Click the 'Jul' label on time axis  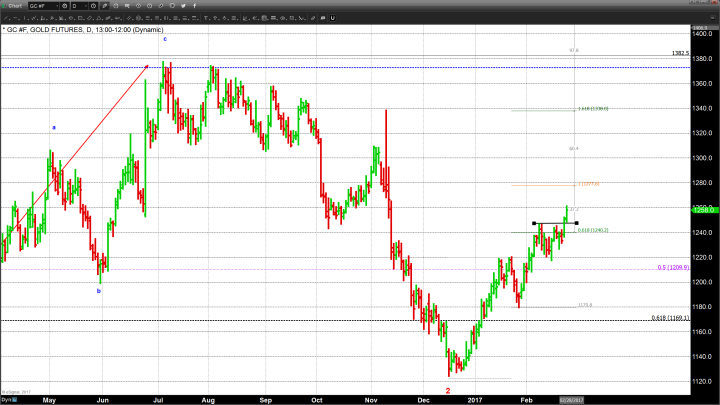point(158,400)
